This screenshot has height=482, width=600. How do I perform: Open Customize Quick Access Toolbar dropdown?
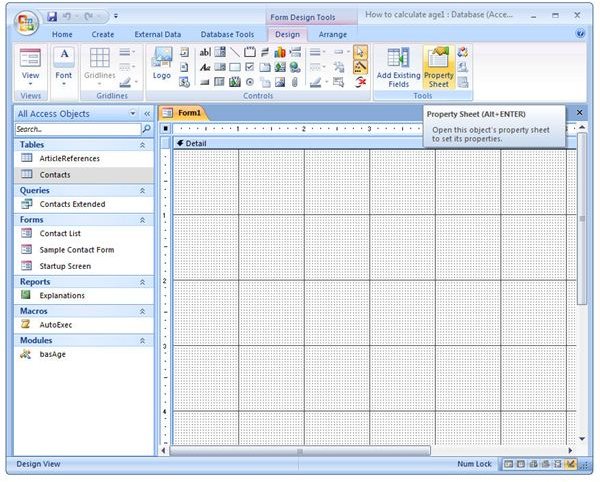(116, 16)
